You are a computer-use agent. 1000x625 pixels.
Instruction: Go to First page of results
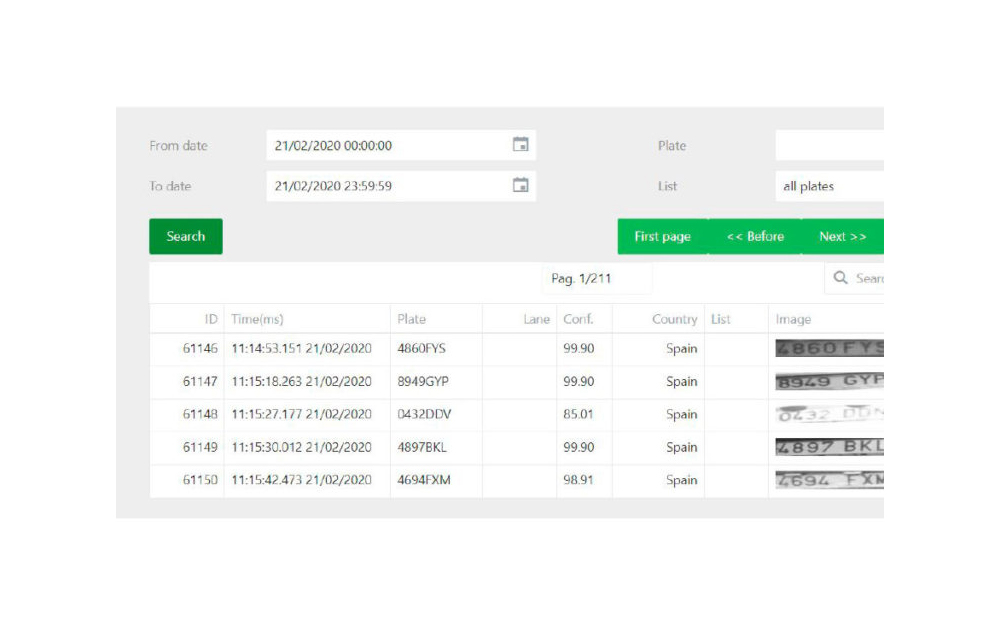pyautogui.click(x=662, y=237)
